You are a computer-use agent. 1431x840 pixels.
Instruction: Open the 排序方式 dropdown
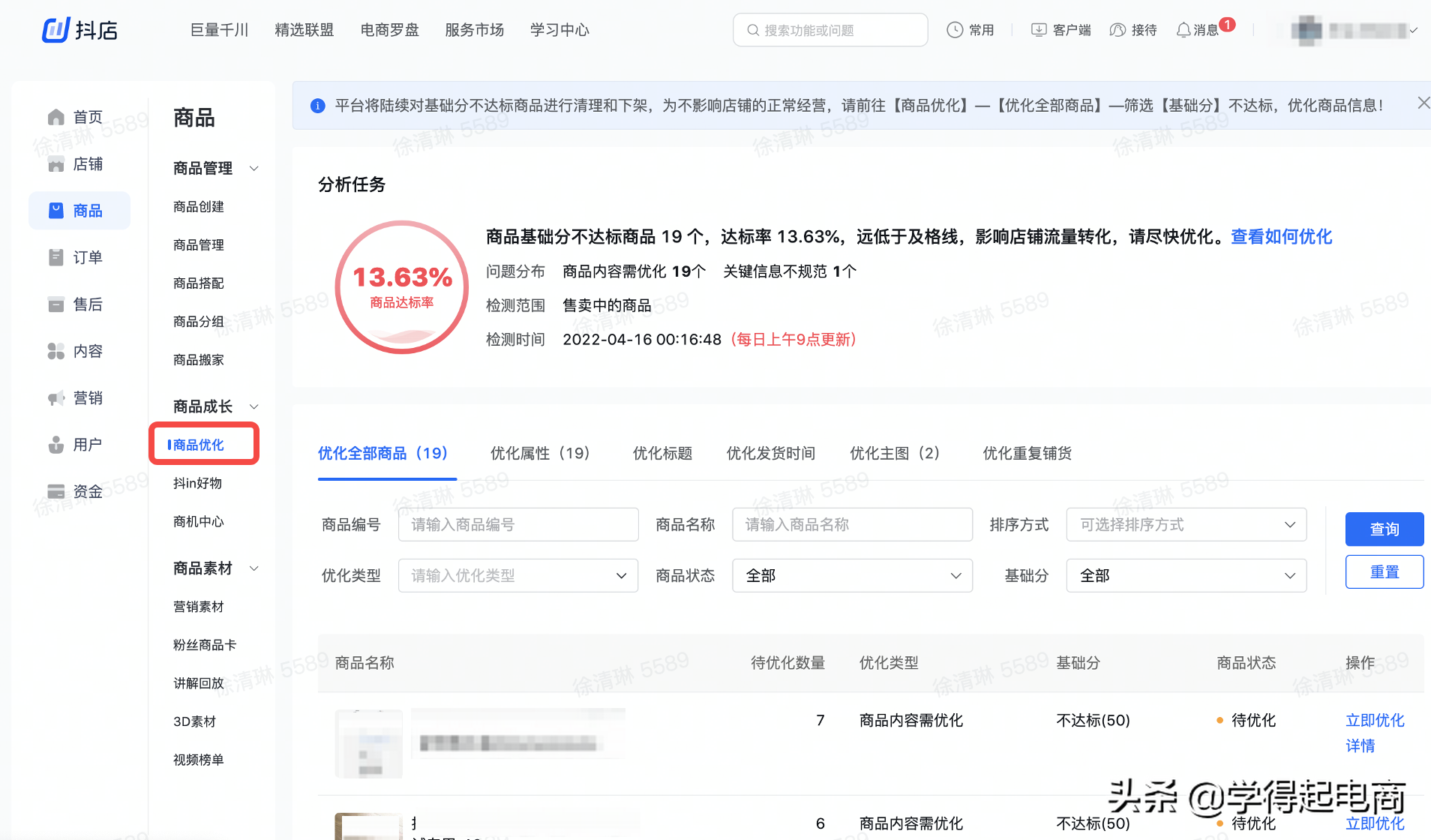pyautogui.click(x=1186, y=524)
